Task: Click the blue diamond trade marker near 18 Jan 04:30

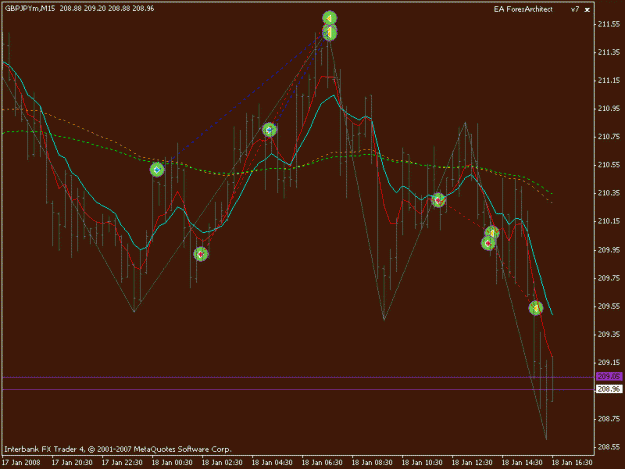Action: coord(269,130)
